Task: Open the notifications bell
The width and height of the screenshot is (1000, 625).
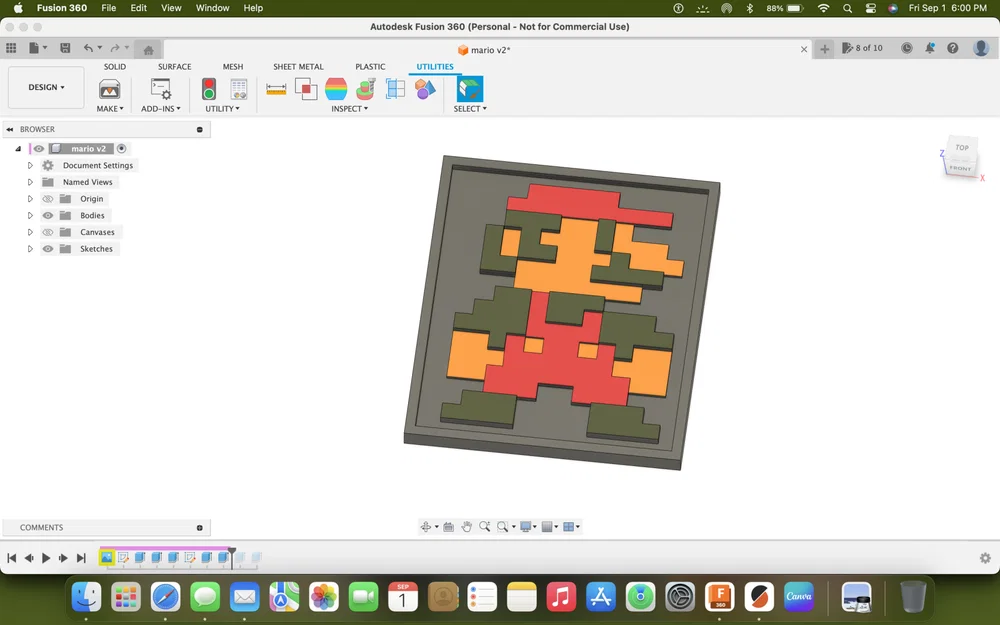Action: pyautogui.click(x=930, y=48)
